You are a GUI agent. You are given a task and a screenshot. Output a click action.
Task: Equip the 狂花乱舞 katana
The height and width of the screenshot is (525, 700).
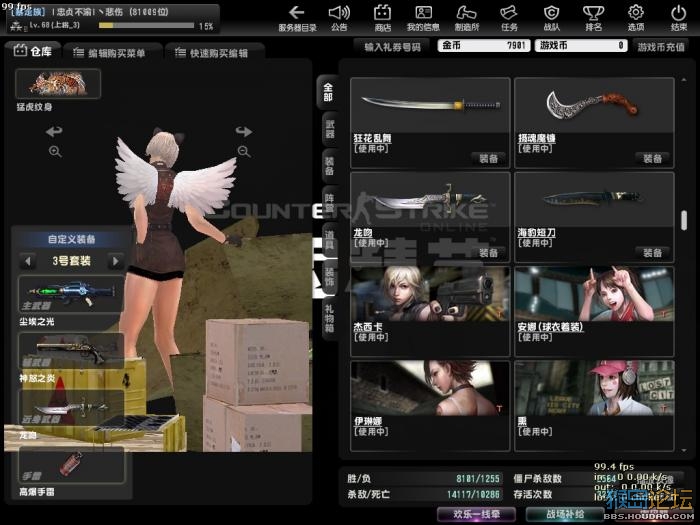coord(488,158)
